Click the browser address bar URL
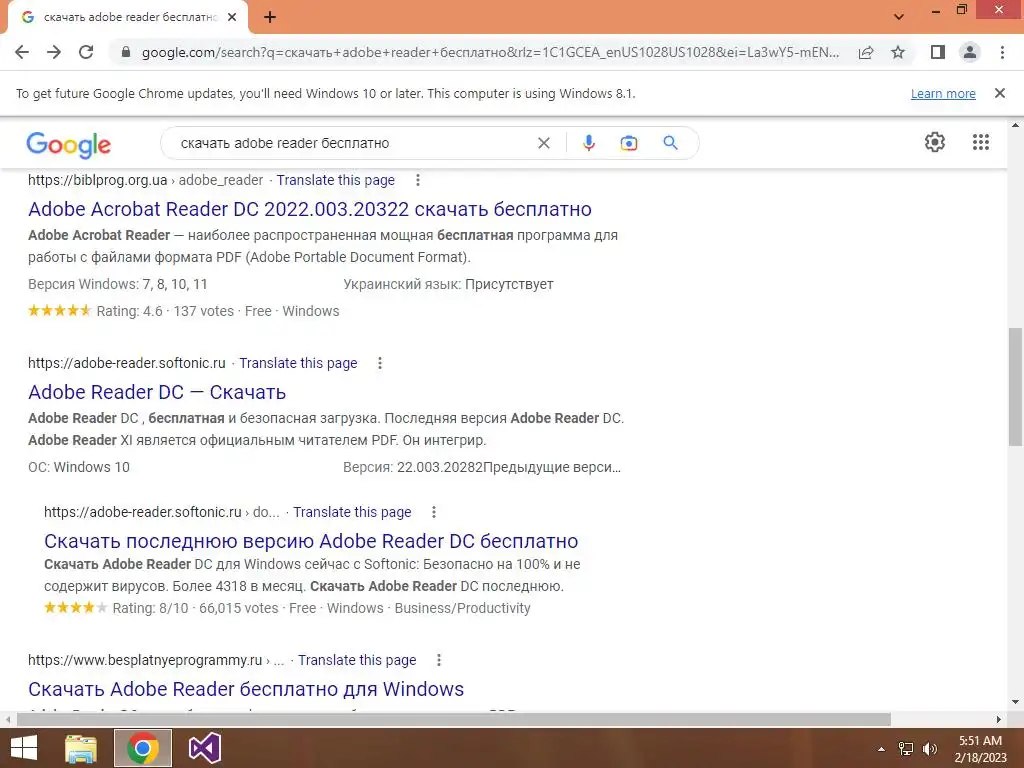The height and width of the screenshot is (768, 1024). 490,52
